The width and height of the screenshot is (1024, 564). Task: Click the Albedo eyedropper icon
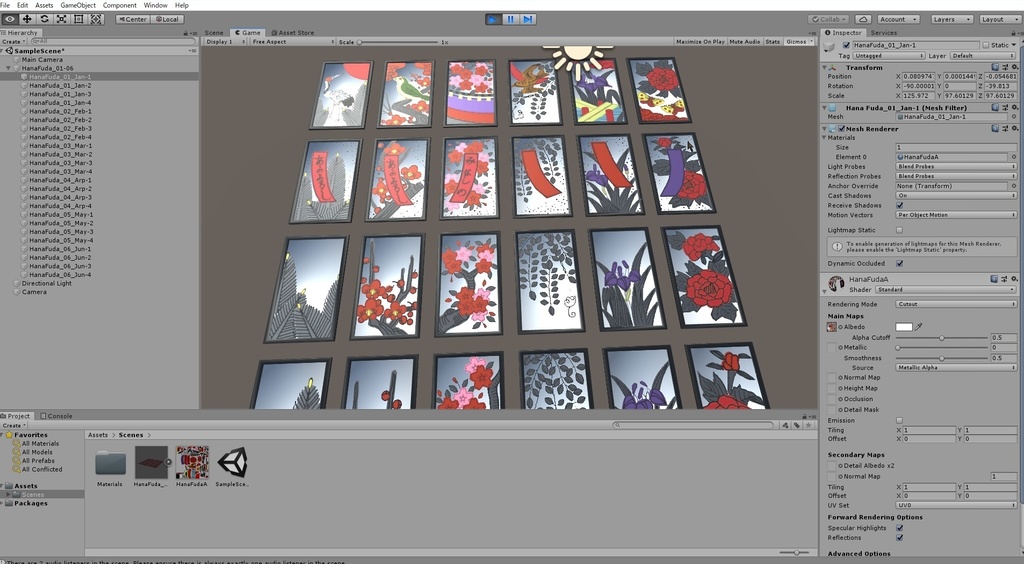(919, 326)
